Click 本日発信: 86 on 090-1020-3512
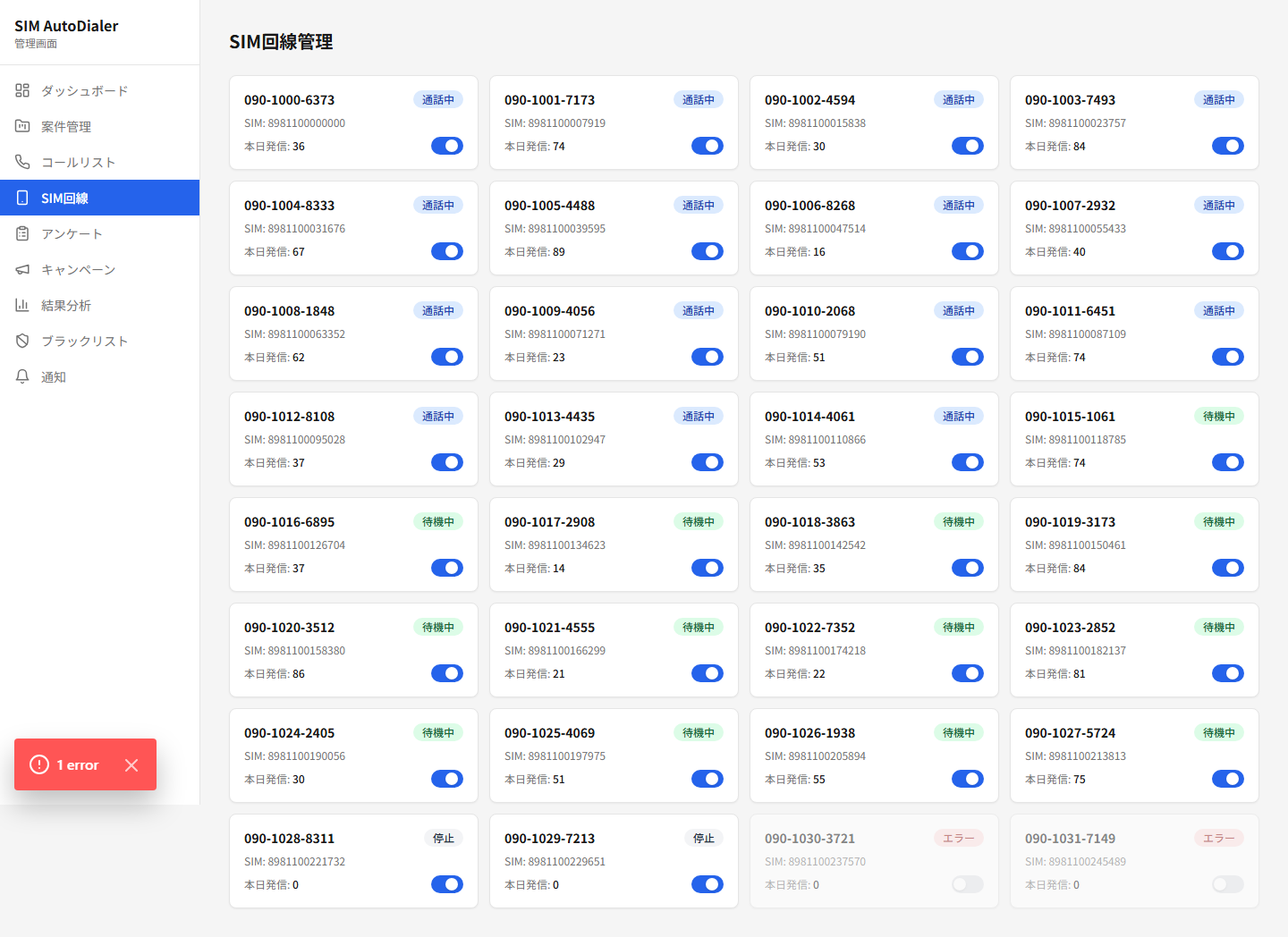1288x937 pixels. (x=275, y=674)
